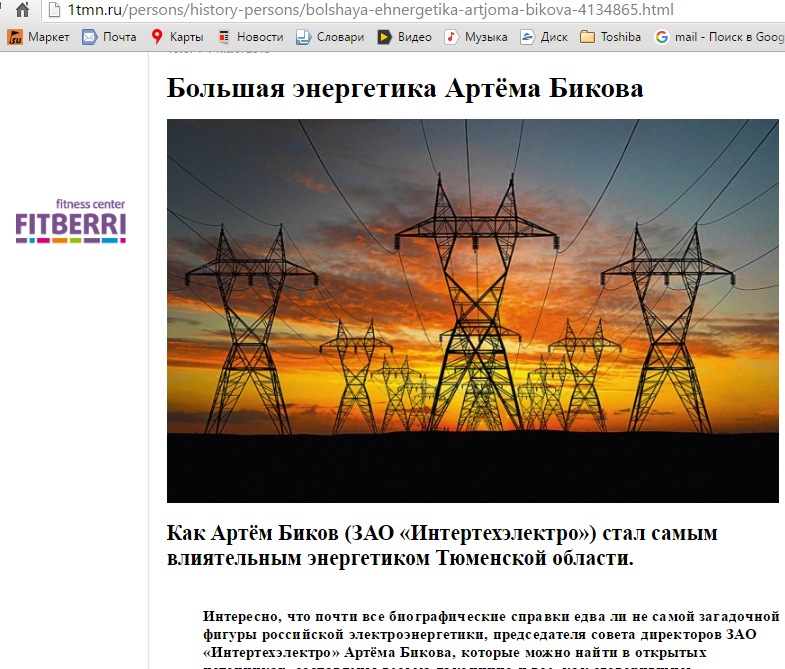Click the heading 'Большая энергетика Артёма Бикова'

tap(405, 89)
